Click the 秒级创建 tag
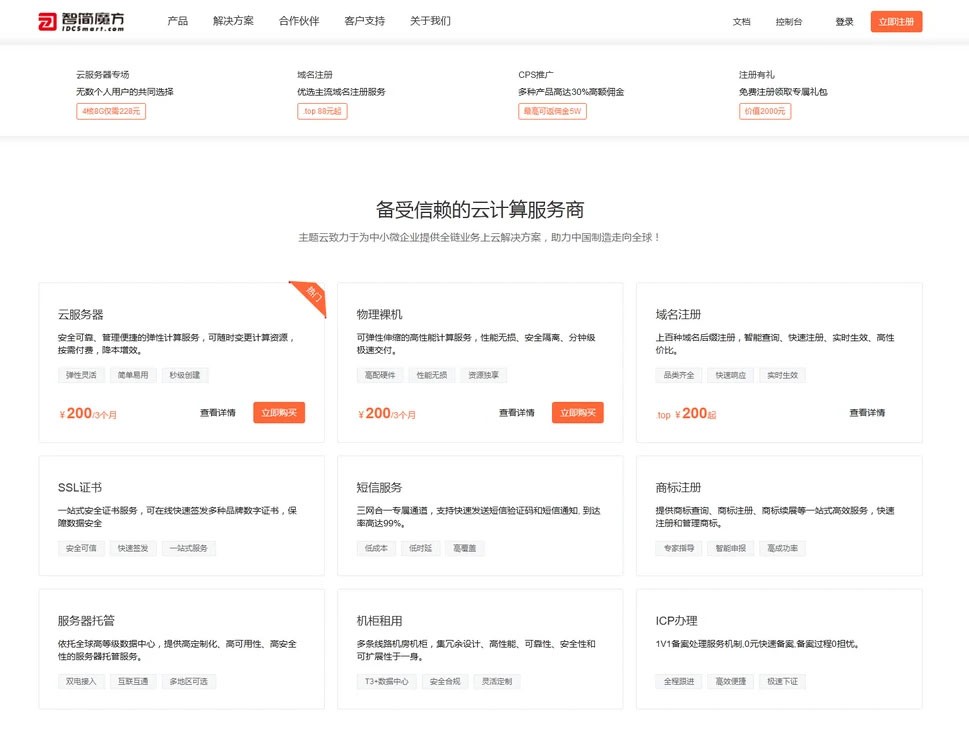The width and height of the screenshot is (969, 733). pos(185,375)
